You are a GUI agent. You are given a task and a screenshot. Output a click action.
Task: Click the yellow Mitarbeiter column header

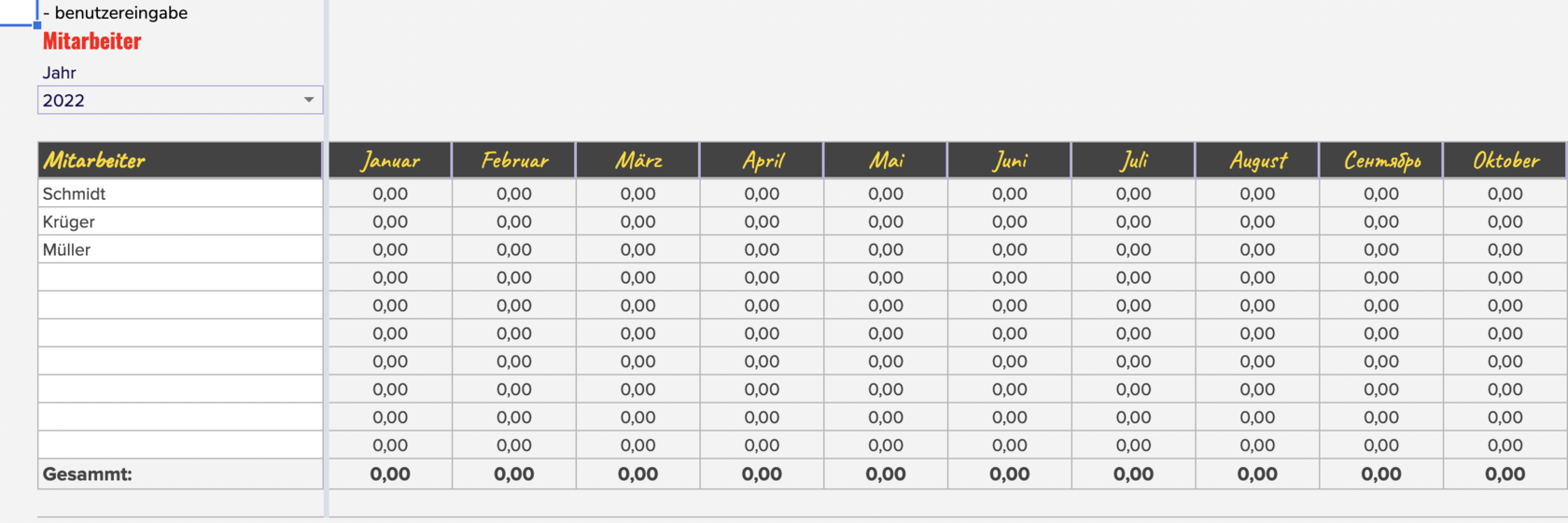tap(180, 161)
